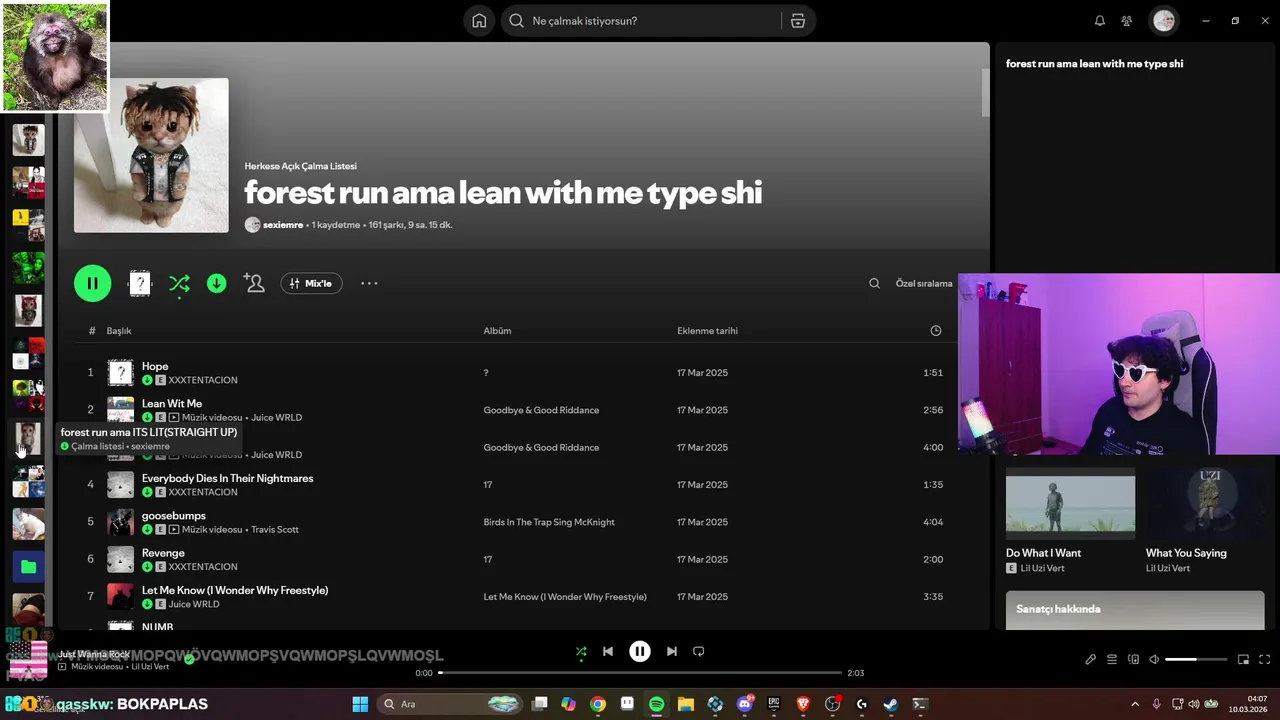The image size is (1280, 720).
Task: Open Google Chrome from the taskbar
Action: (598, 704)
